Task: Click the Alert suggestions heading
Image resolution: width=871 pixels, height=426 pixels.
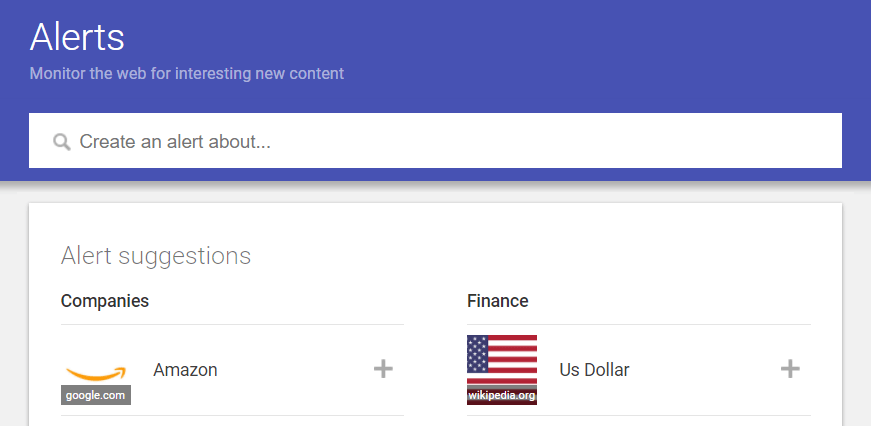Action: pyautogui.click(x=156, y=255)
